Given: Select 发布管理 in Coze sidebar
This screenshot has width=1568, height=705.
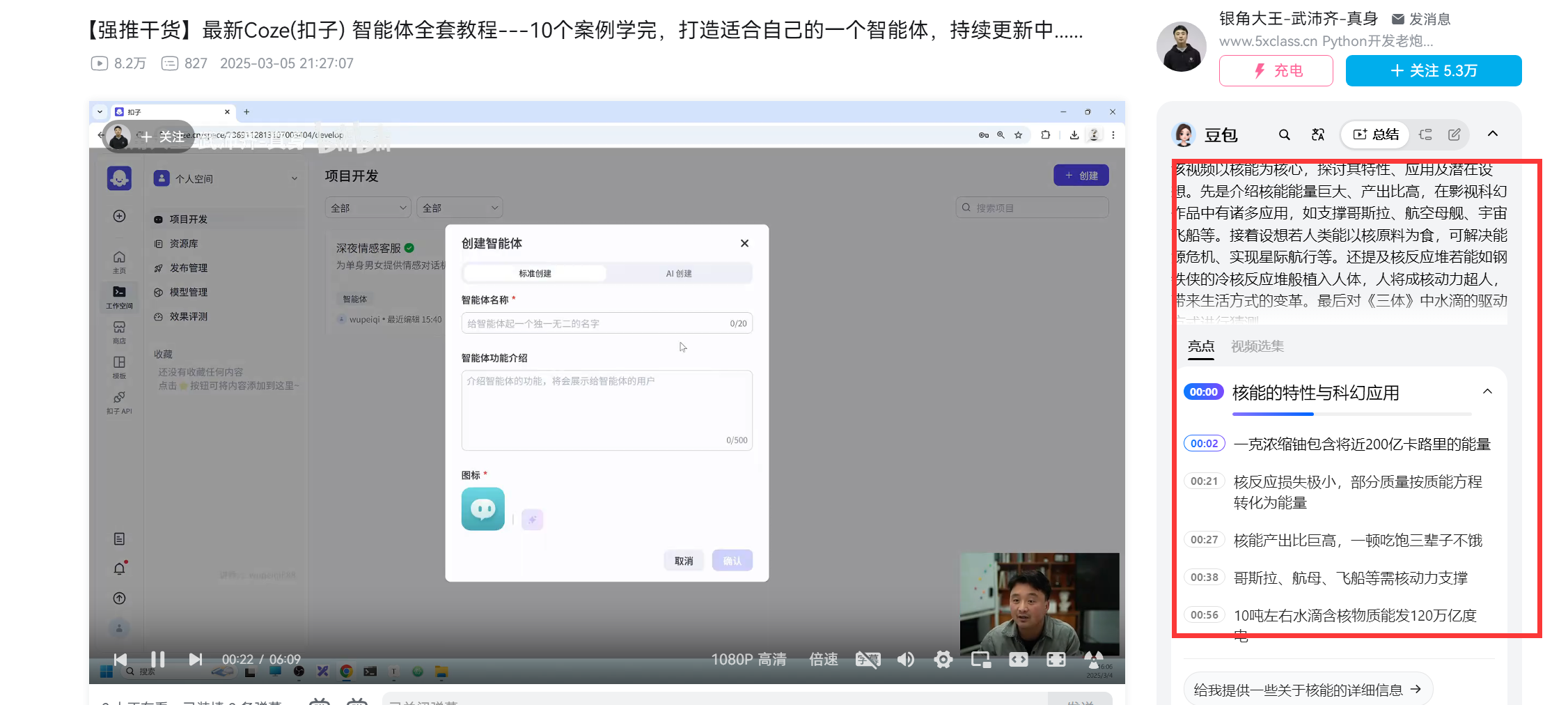Looking at the screenshot, I should tap(227, 268).
